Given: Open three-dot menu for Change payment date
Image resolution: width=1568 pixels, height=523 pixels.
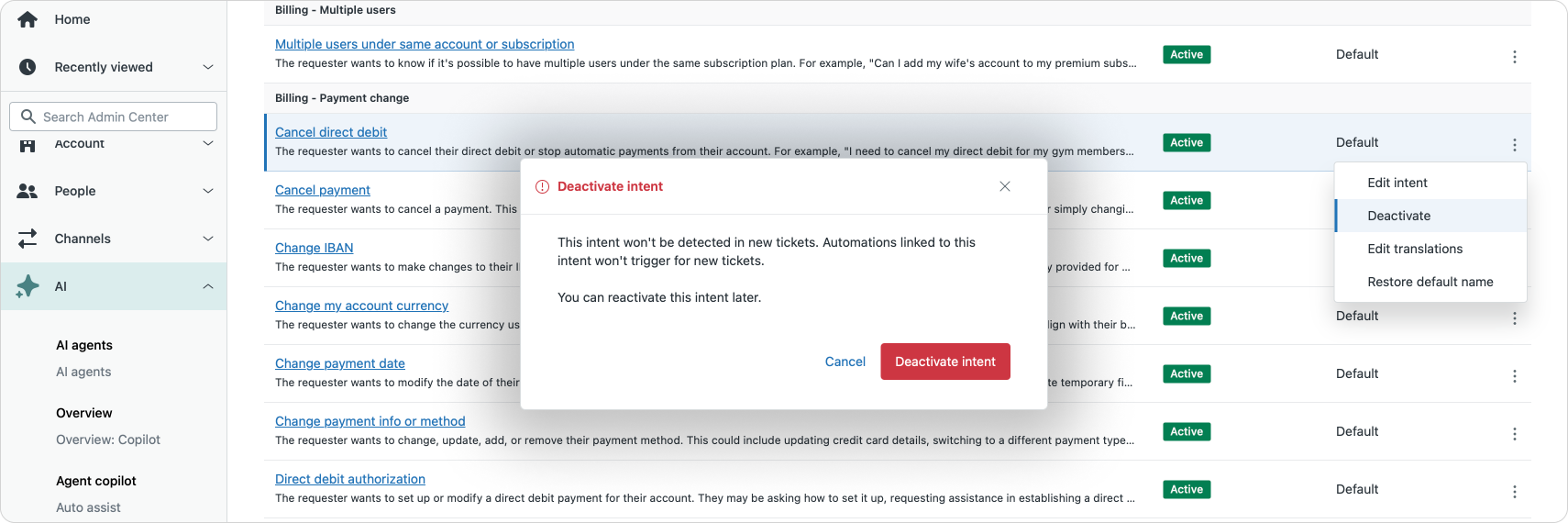Looking at the screenshot, I should point(1514,376).
